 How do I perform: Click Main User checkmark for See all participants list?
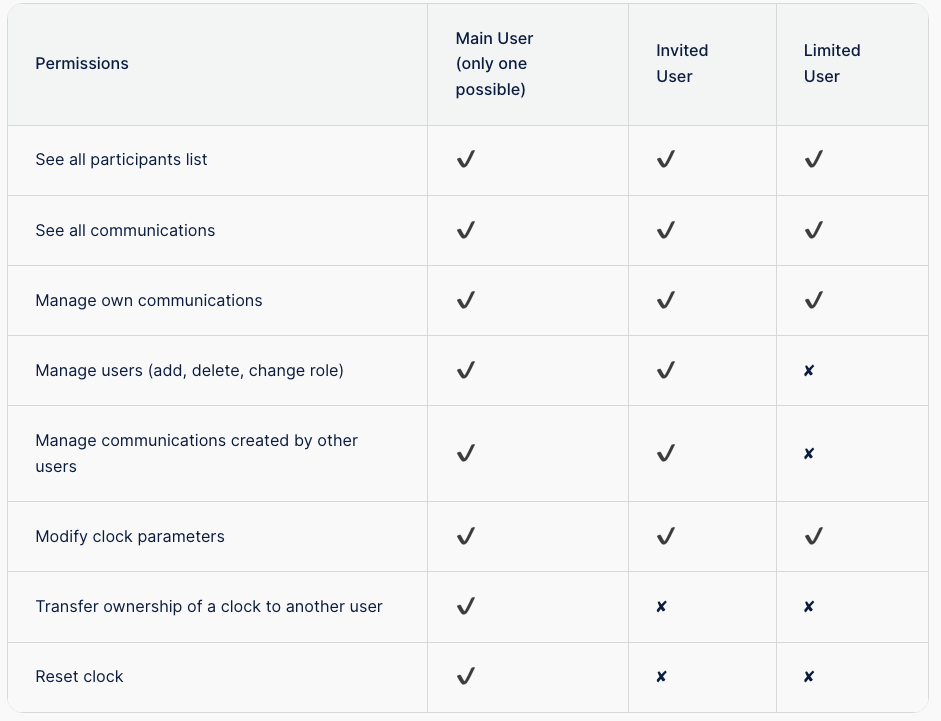coord(466,159)
